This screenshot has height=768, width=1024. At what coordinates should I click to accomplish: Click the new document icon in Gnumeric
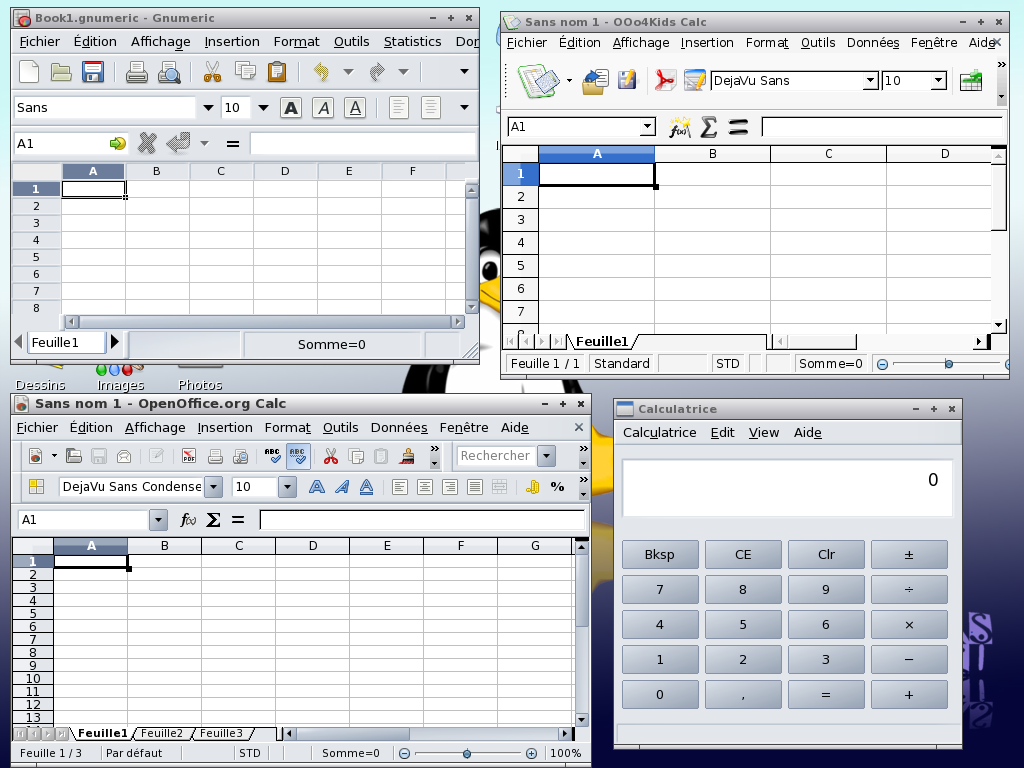click(x=29, y=71)
